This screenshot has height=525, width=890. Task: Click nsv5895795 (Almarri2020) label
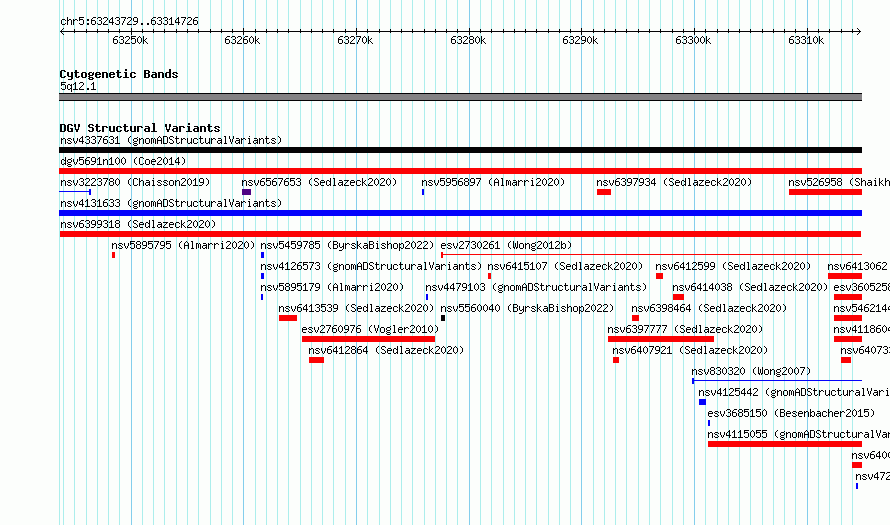pyautogui.click(x=183, y=245)
